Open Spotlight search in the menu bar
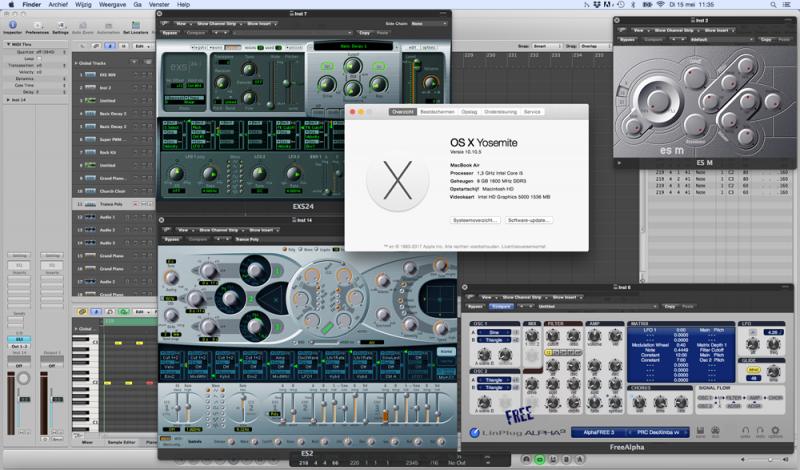This screenshot has height=470, width=800. (x=773, y=5)
